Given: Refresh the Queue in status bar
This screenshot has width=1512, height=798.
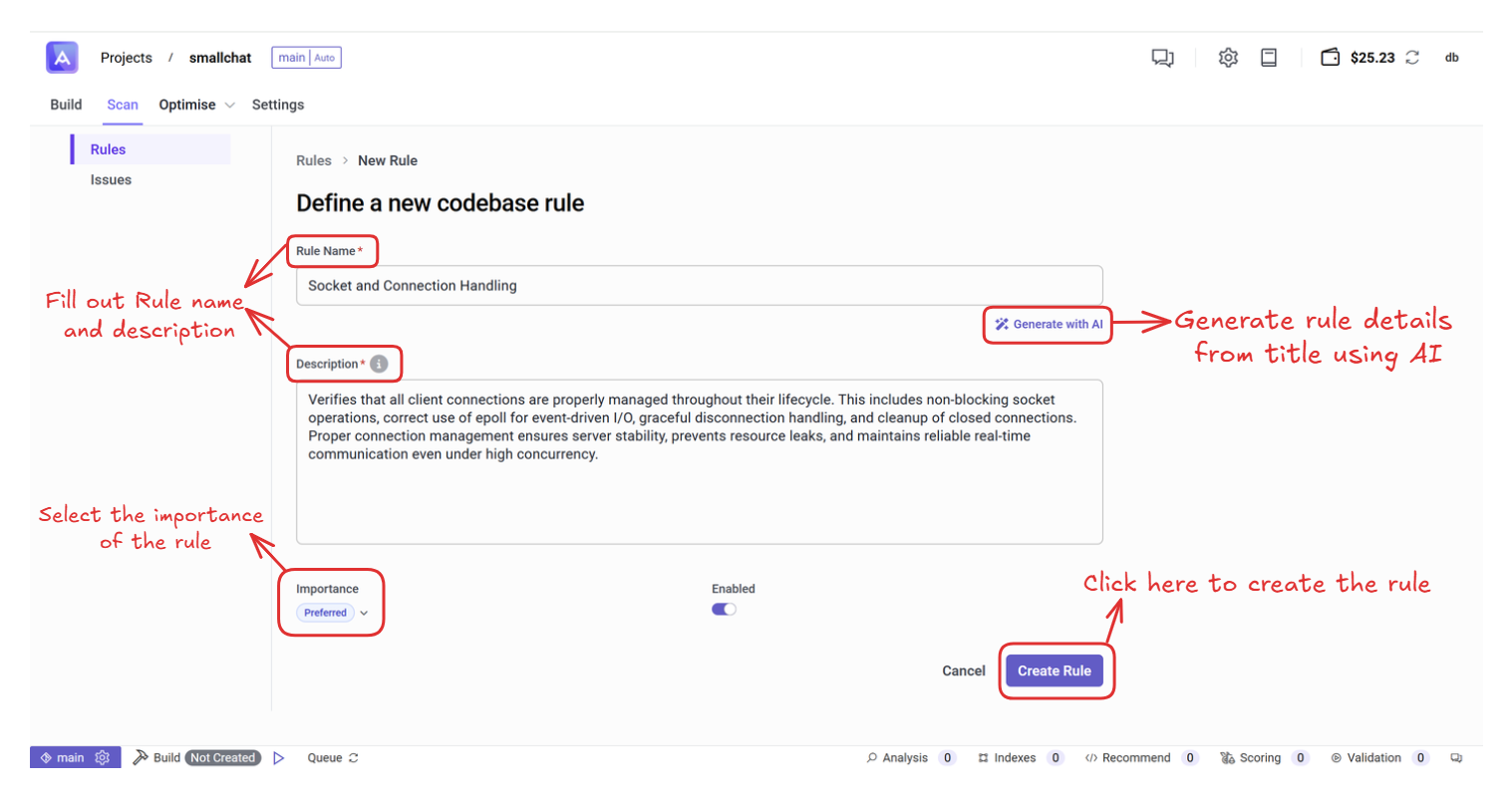Looking at the screenshot, I should (354, 758).
